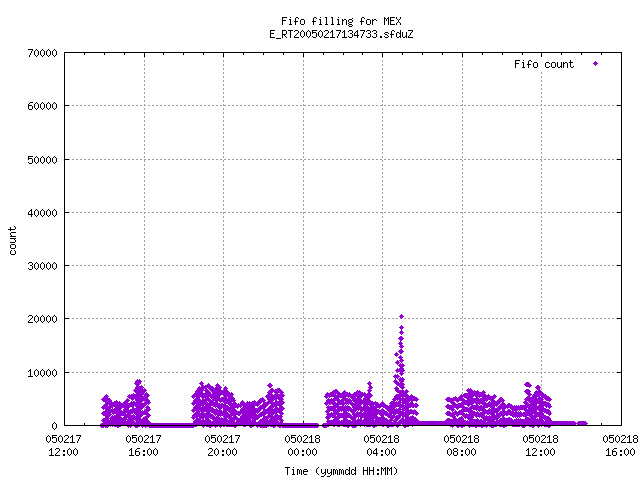Click the y-axis label 'count'
Screen dimensions: 640x480
[12, 241]
